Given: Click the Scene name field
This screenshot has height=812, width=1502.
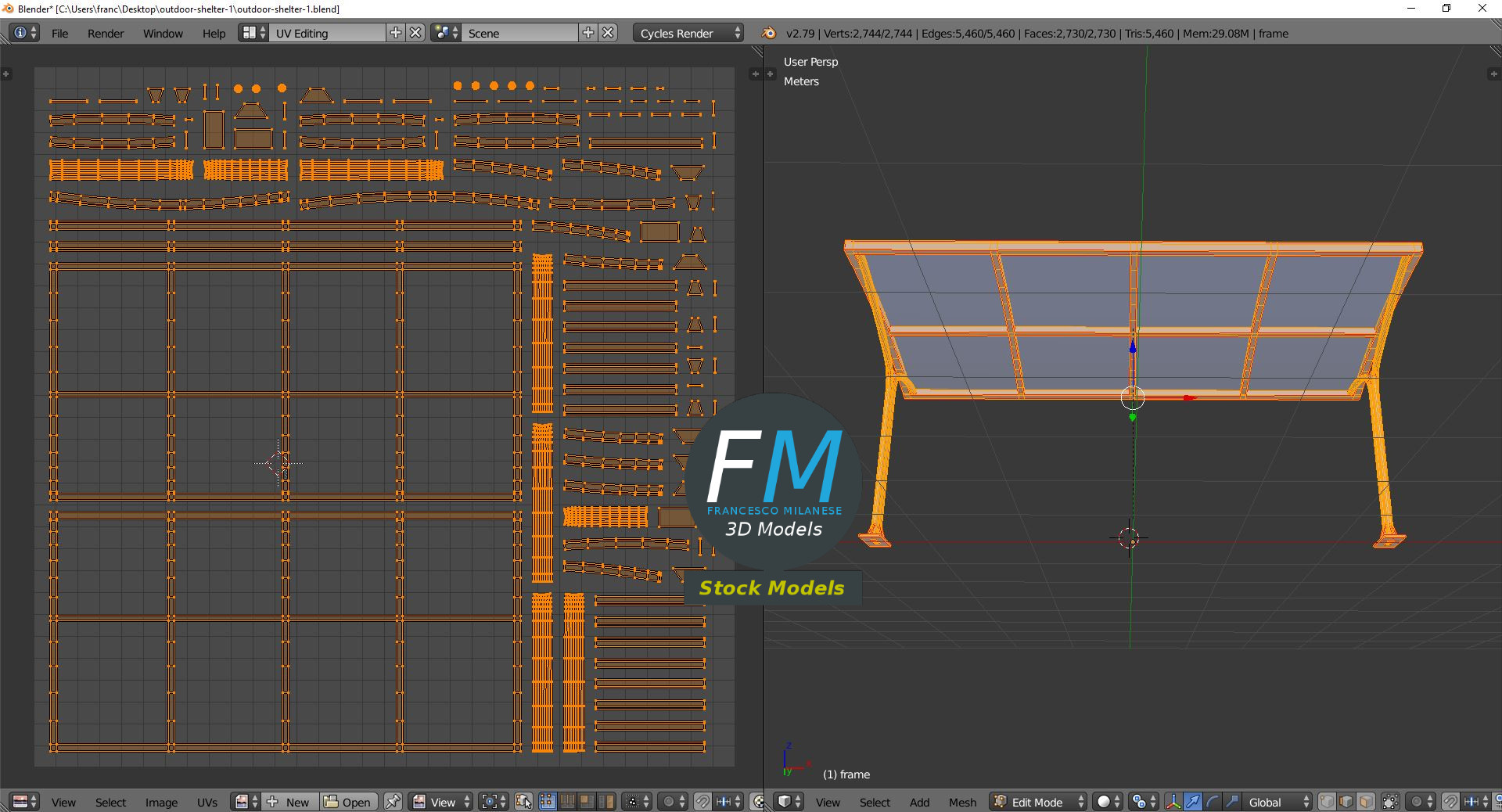Looking at the screenshot, I should (x=520, y=33).
